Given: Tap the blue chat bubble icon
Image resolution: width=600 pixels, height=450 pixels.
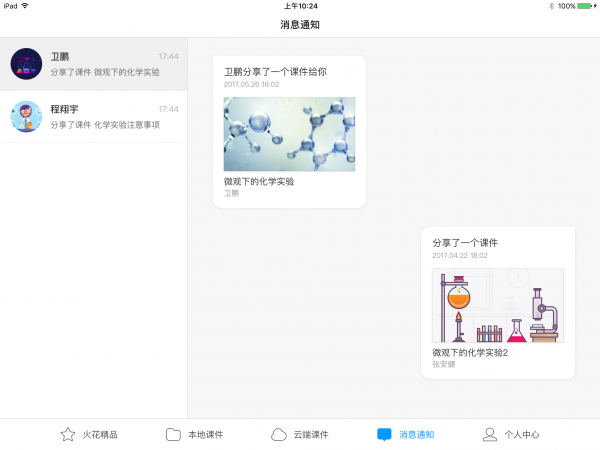Looking at the screenshot, I should 384,434.
